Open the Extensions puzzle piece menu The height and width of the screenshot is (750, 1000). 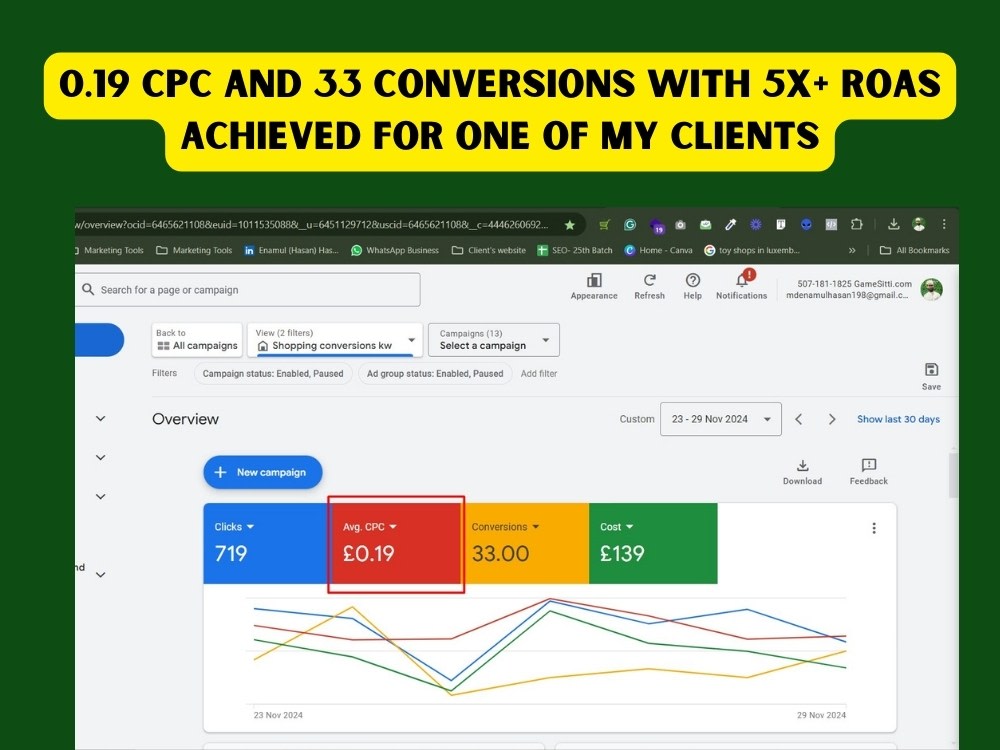(x=857, y=224)
